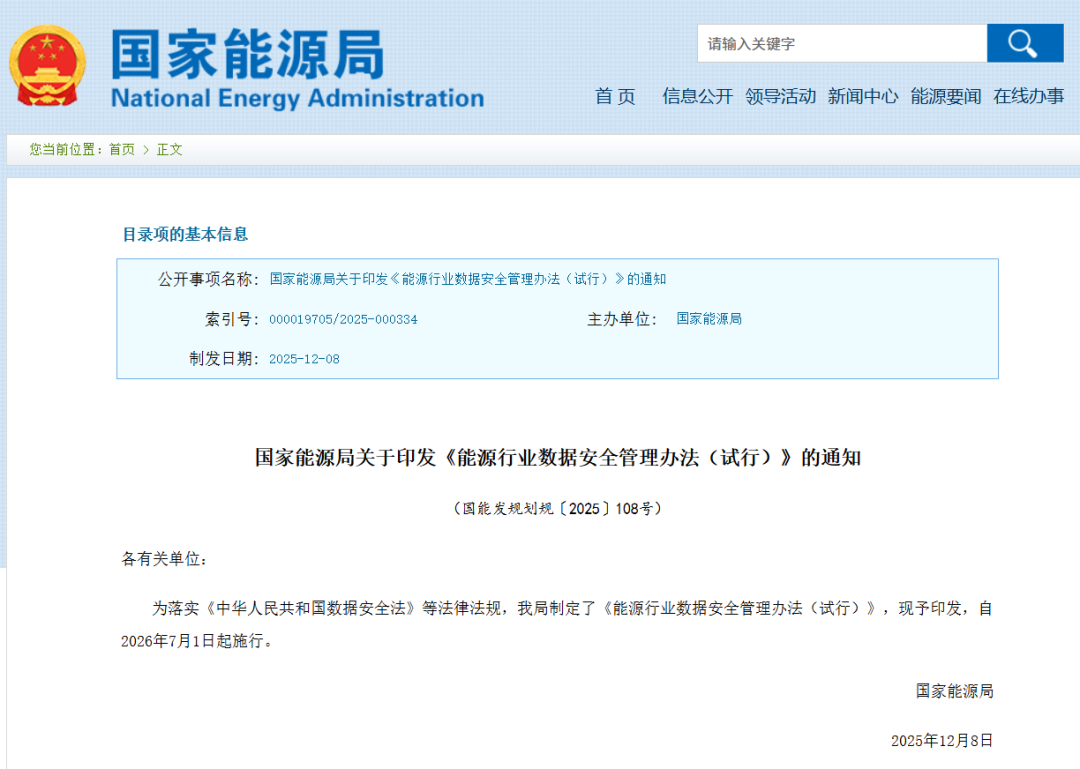
Task: Click the index number 000019705/2025-000334
Action: click(x=343, y=319)
